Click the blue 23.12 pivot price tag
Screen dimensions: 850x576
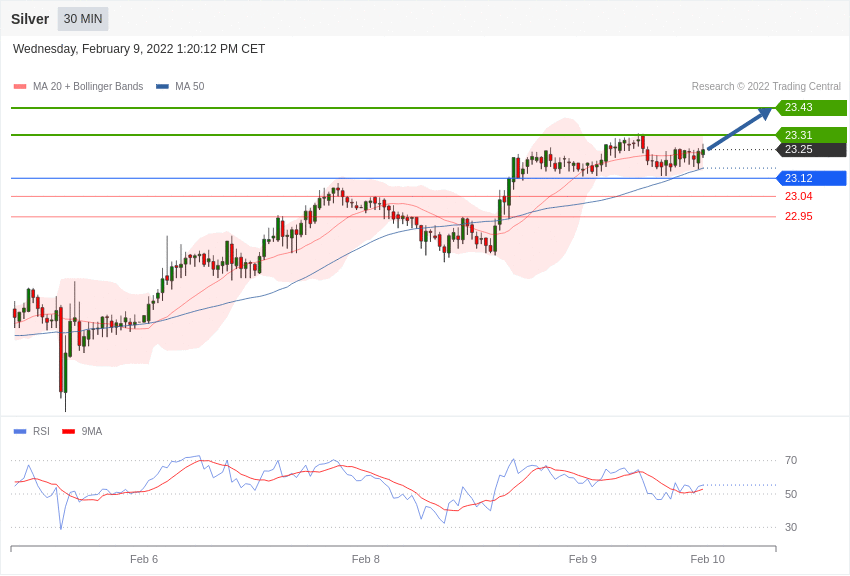pos(811,178)
